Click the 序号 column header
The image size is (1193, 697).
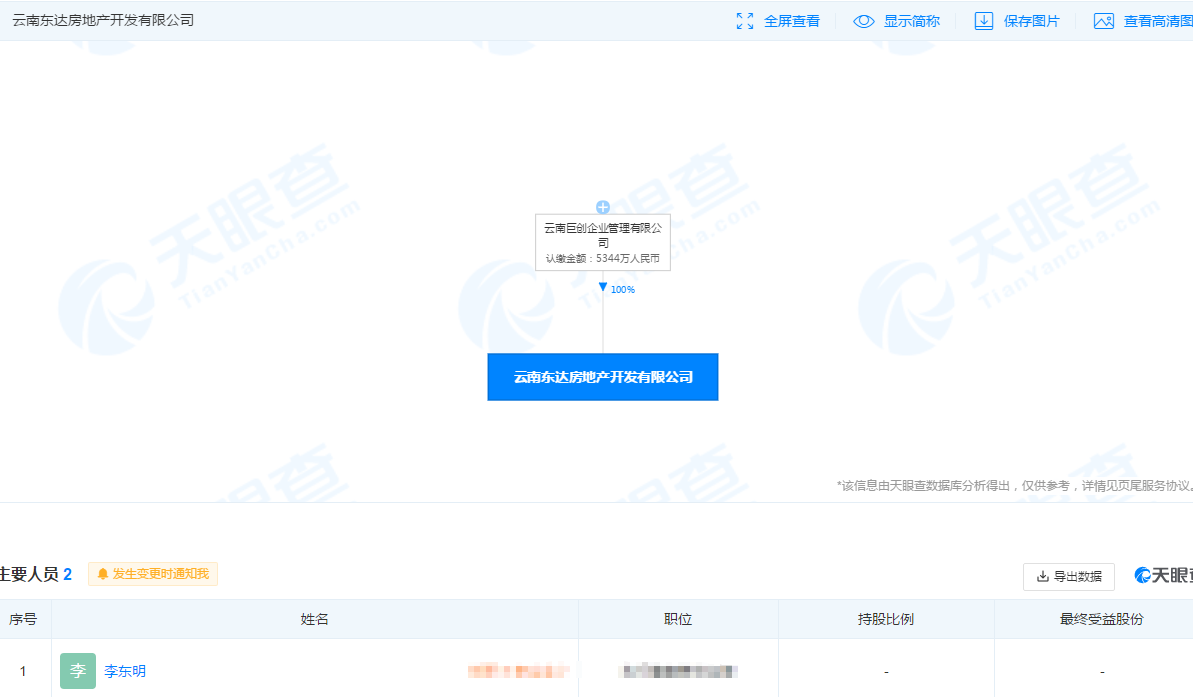click(x=23, y=619)
